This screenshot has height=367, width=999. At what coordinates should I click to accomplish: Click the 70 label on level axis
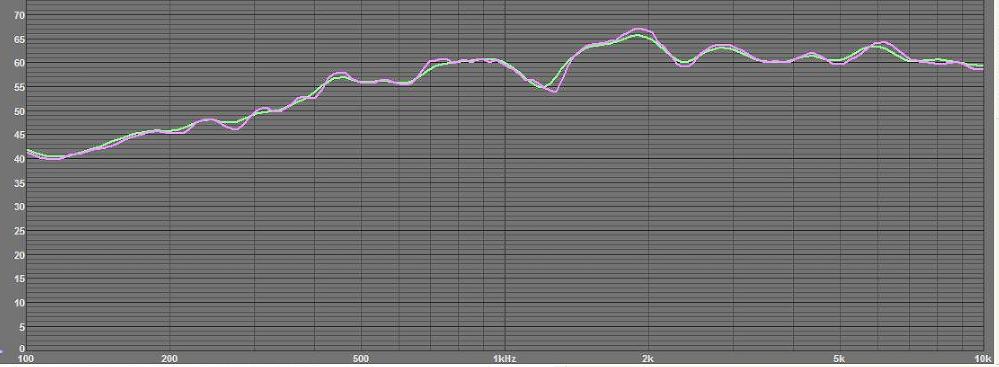click(x=19, y=14)
